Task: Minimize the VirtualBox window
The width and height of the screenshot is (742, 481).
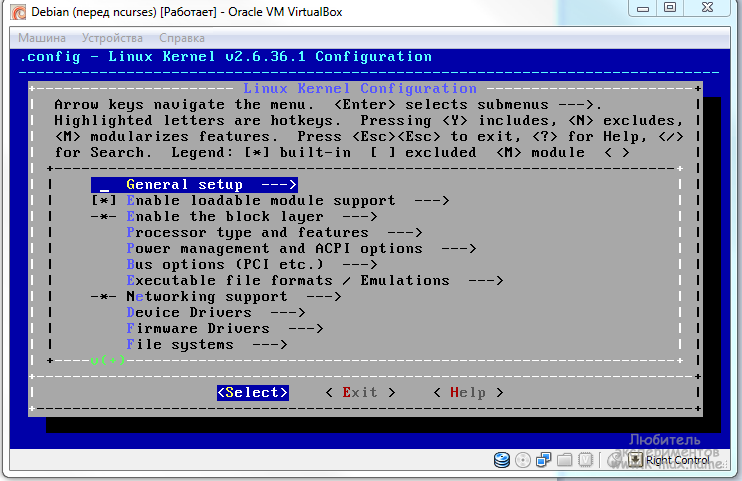Action: pos(643,8)
